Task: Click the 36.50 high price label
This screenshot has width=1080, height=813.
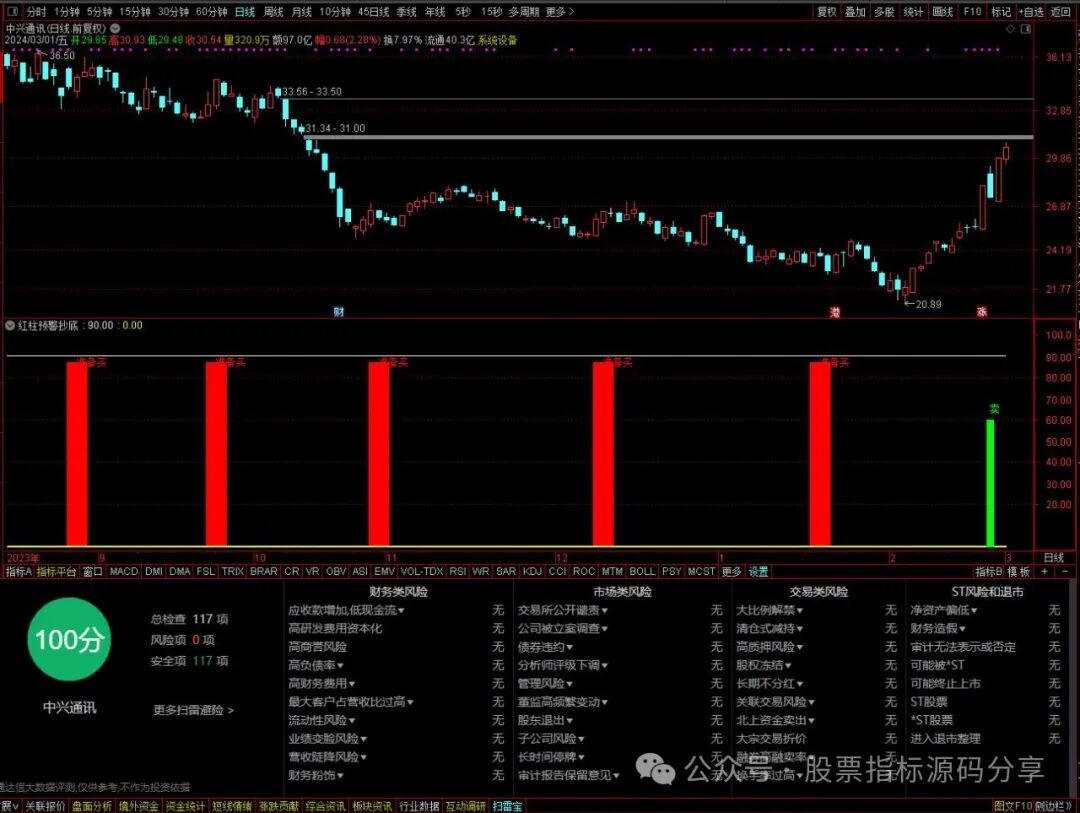Action: 62,55
